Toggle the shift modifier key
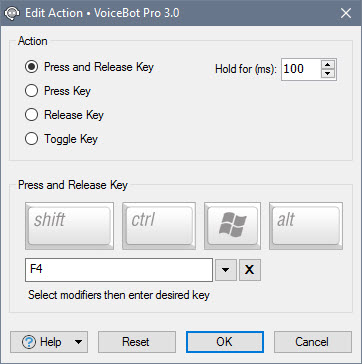 click(x=69, y=226)
